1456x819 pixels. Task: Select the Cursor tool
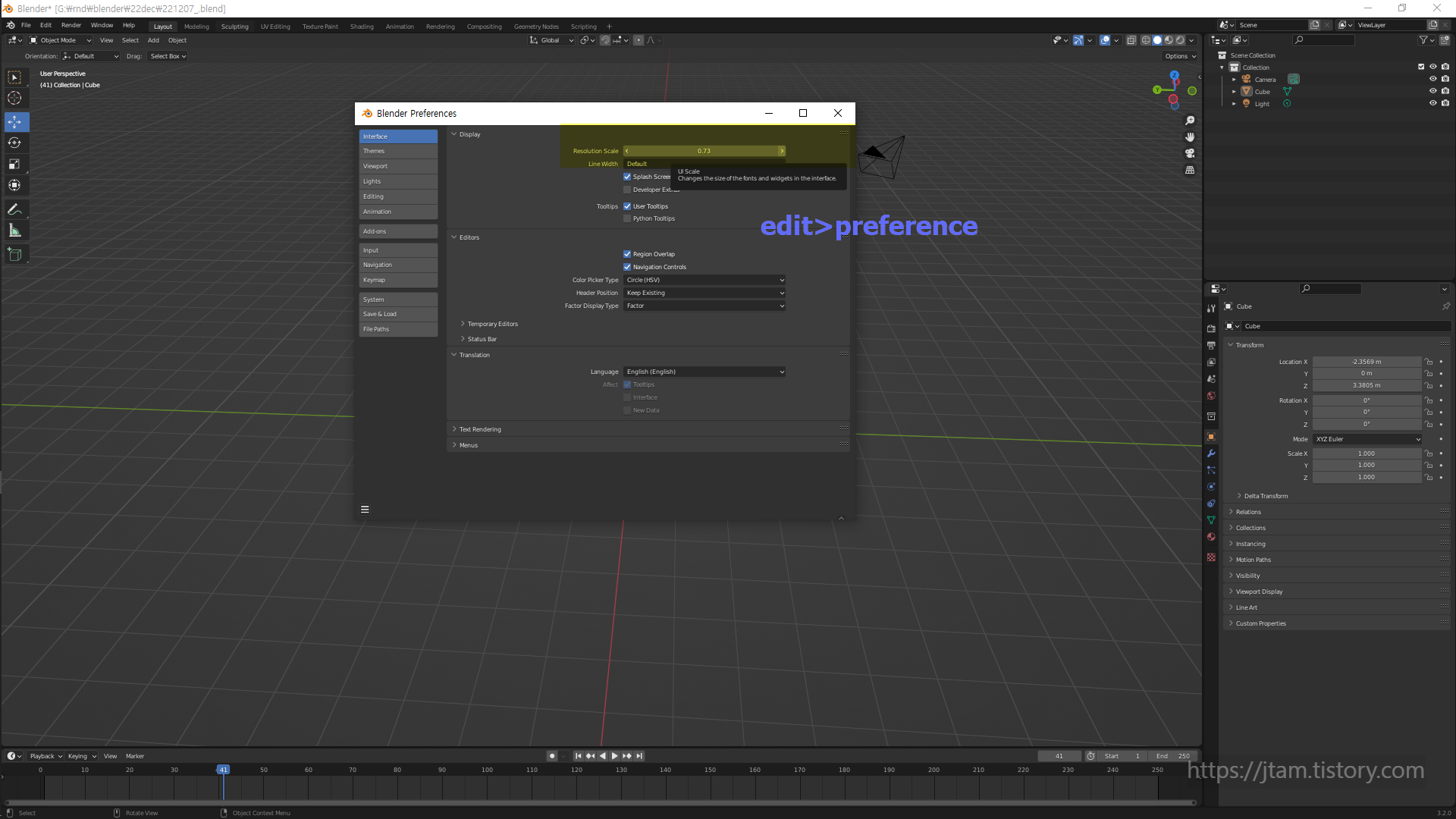(x=14, y=98)
